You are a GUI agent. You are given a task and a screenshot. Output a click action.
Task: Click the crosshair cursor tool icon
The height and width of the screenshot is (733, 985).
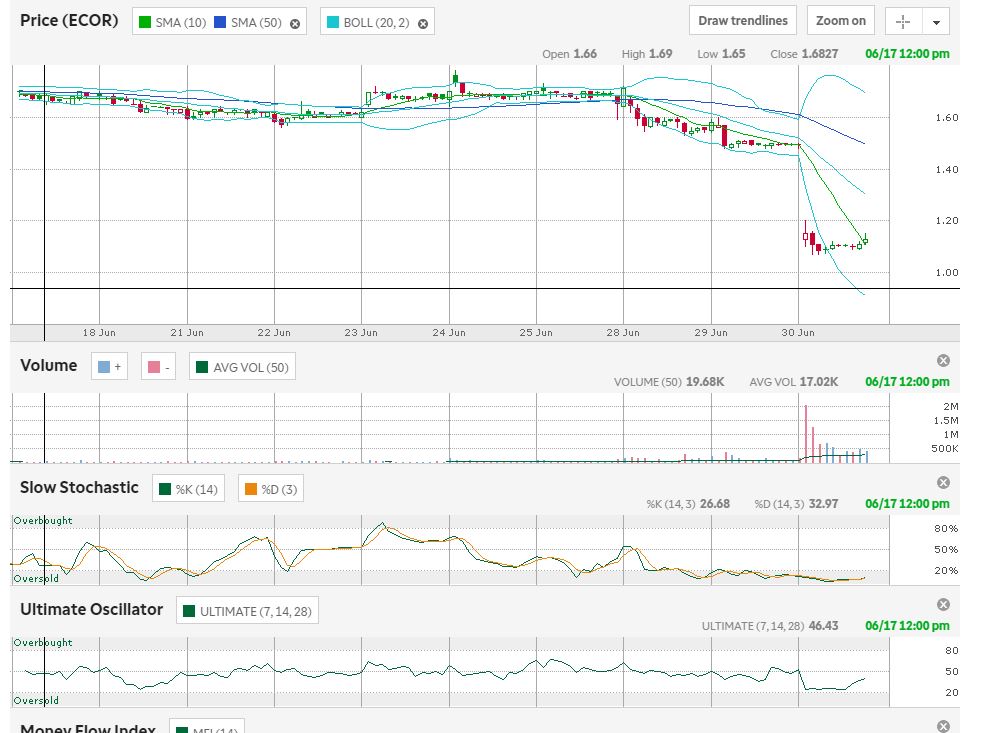click(x=902, y=21)
